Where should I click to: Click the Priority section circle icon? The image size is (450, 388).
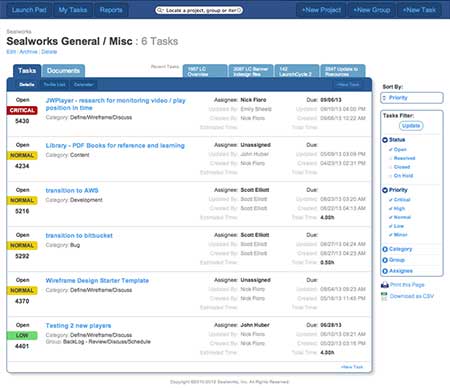click(x=385, y=190)
